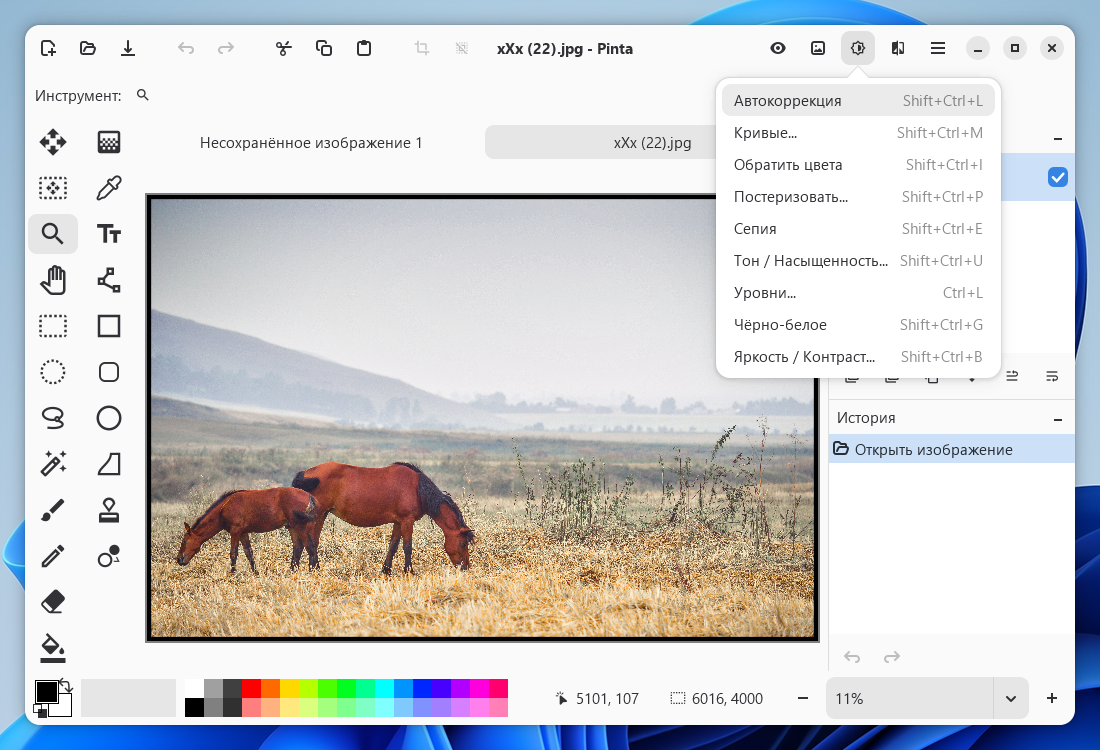Viewport: 1100px width, 750px height.
Task: Click the Cut scissors icon in toolbar
Action: pos(284,48)
